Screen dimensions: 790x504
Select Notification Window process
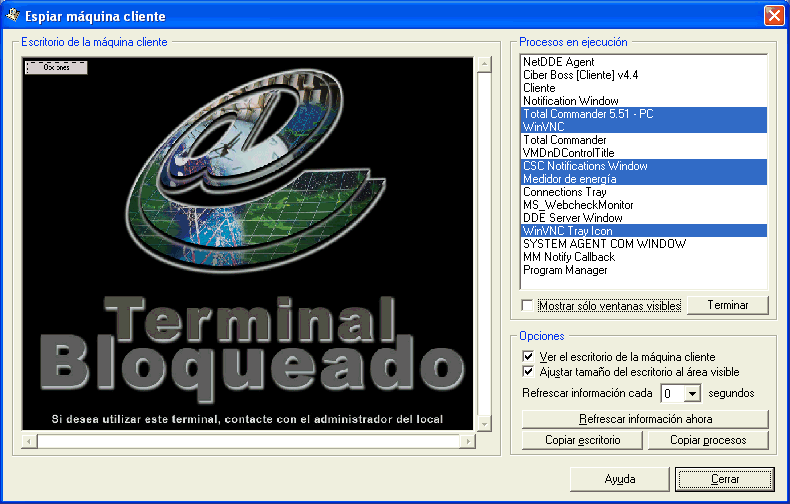[x=643, y=101]
